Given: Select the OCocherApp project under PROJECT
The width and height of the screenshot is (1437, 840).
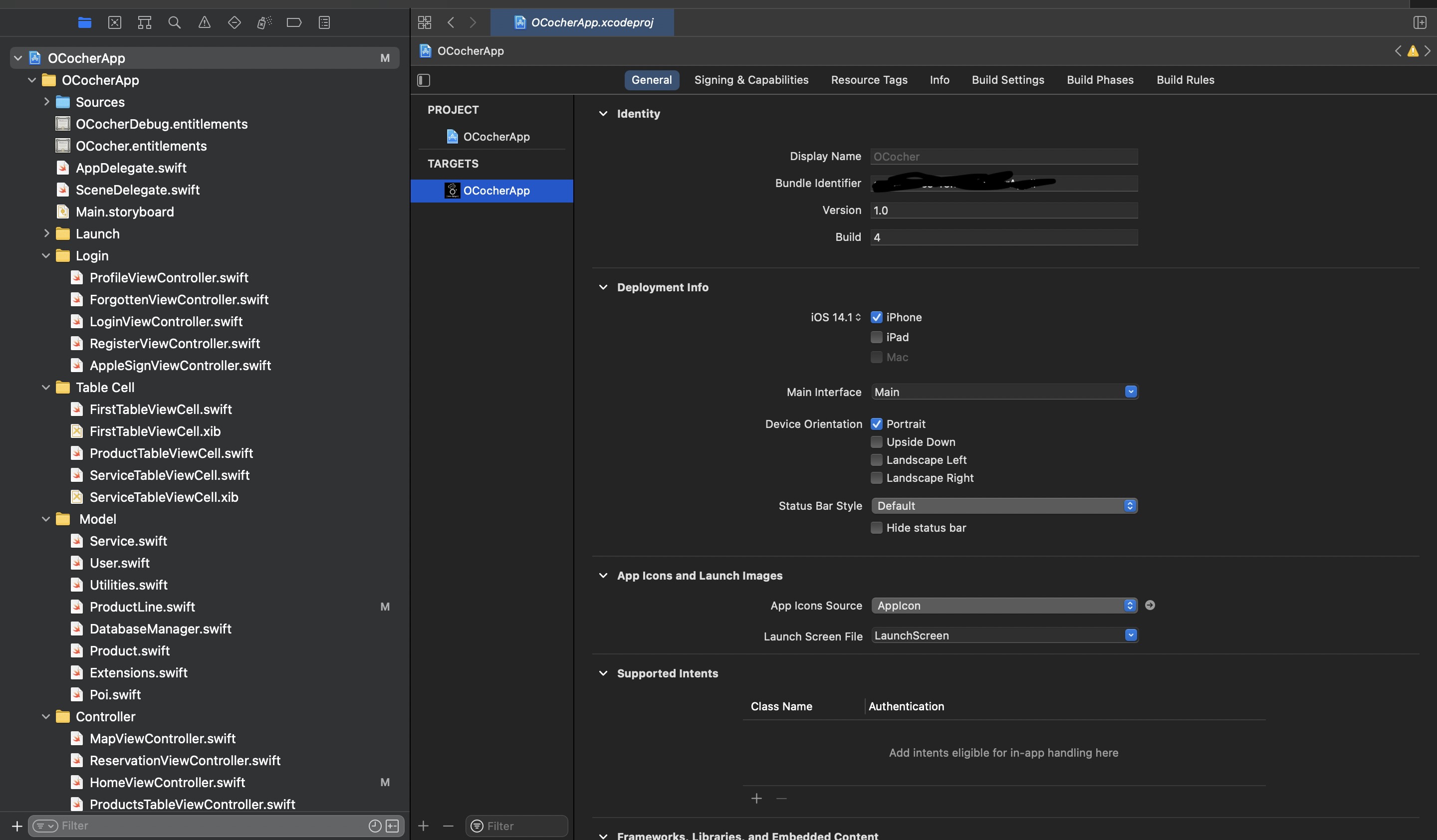Looking at the screenshot, I should (x=491, y=137).
